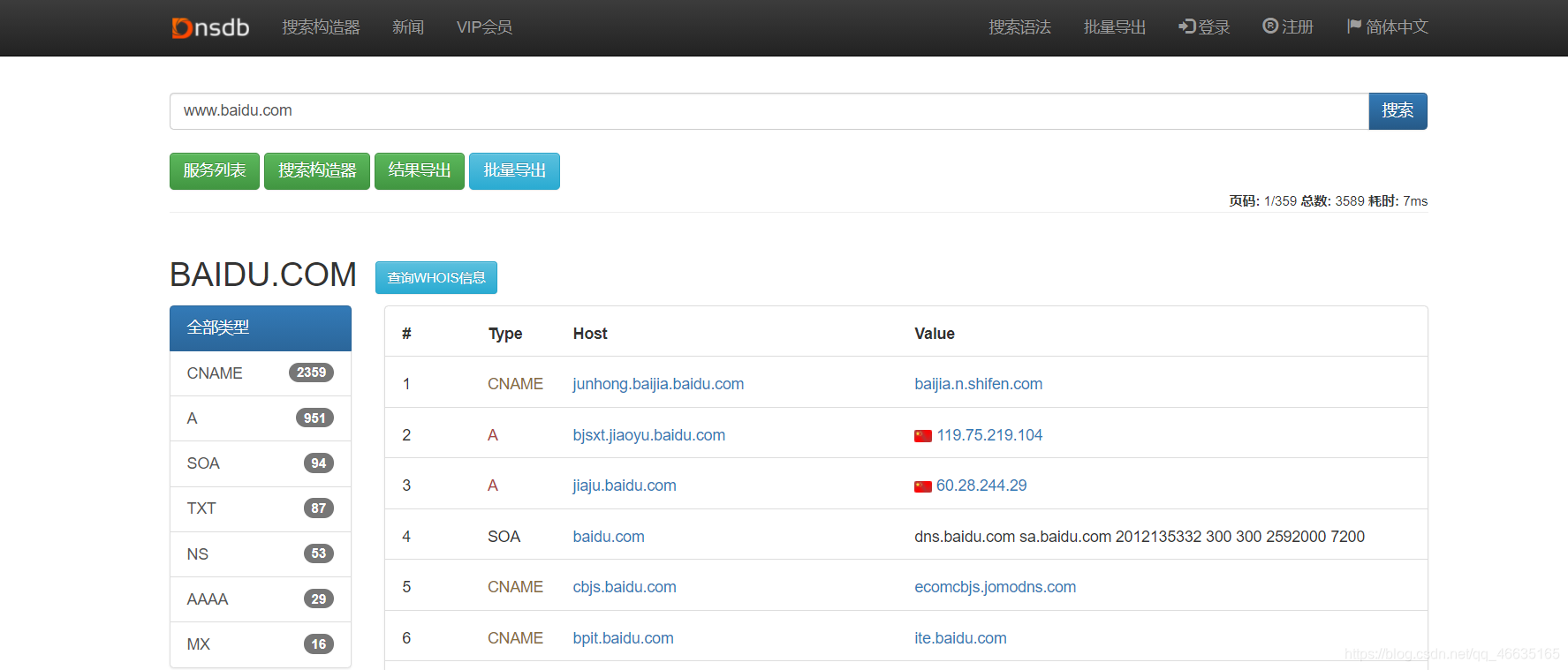This screenshot has height=670, width=1568.
Task: Open the ite.baidu.com value link
Action: tap(960, 638)
